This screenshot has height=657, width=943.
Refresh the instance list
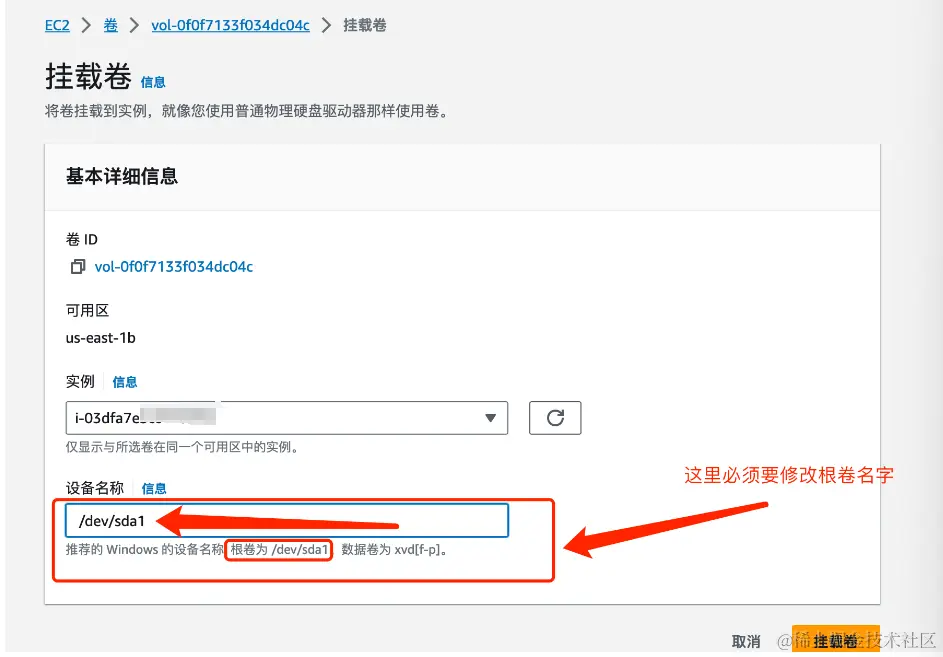(x=555, y=418)
